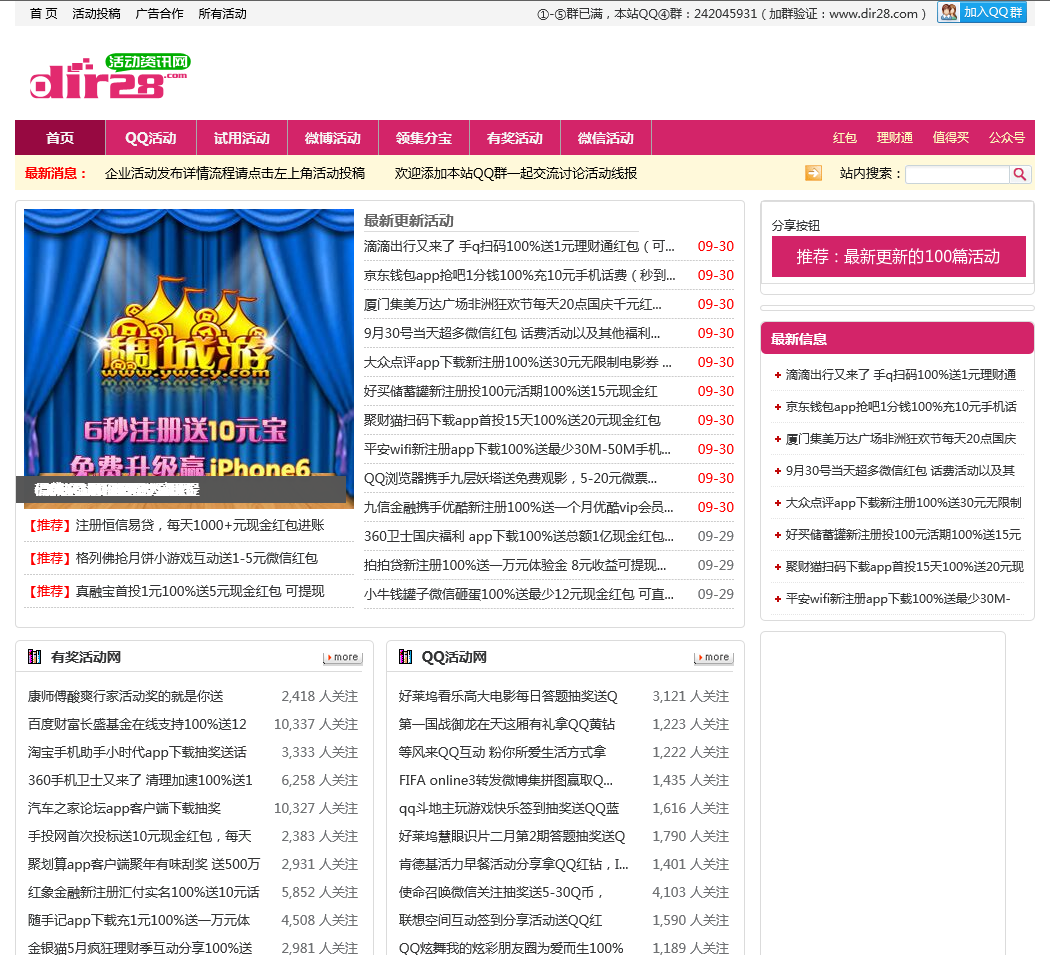
Task: Open 平安wifi新注册app in 最新信息 sidebar
Action: tap(898, 599)
